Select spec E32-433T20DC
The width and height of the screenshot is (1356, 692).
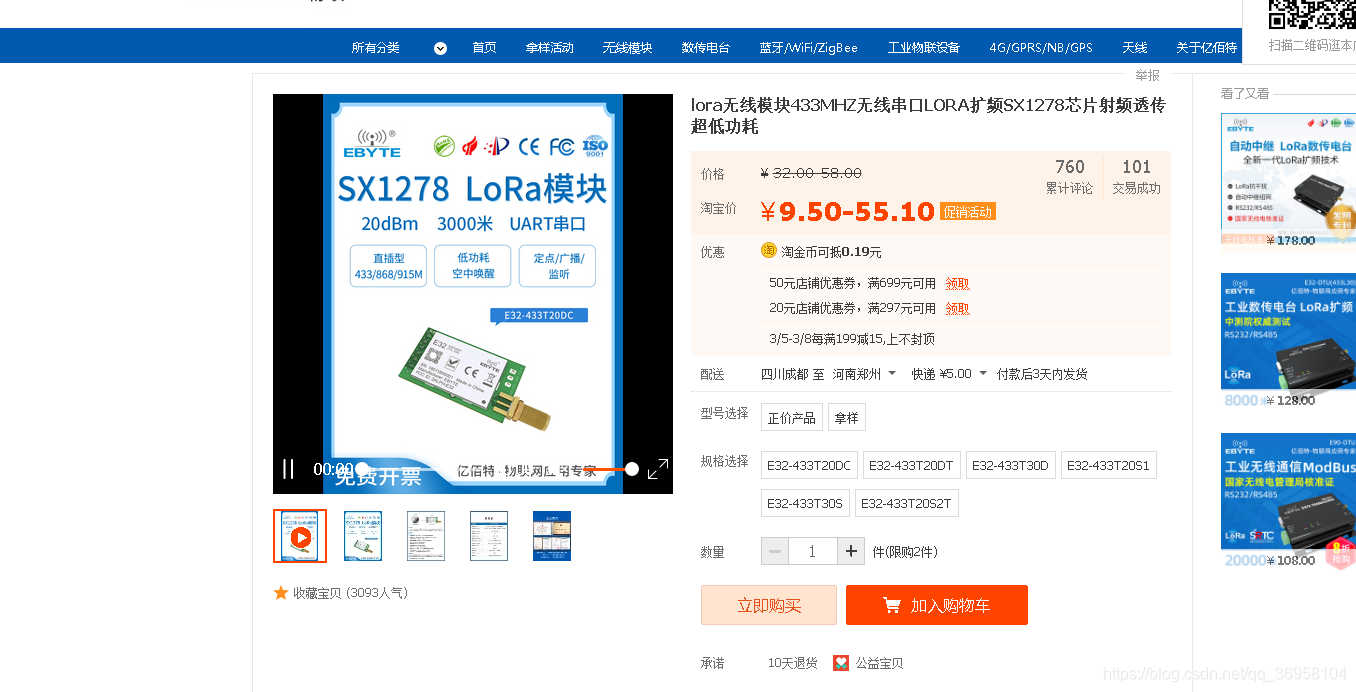pyautogui.click(x=809, y=465)
